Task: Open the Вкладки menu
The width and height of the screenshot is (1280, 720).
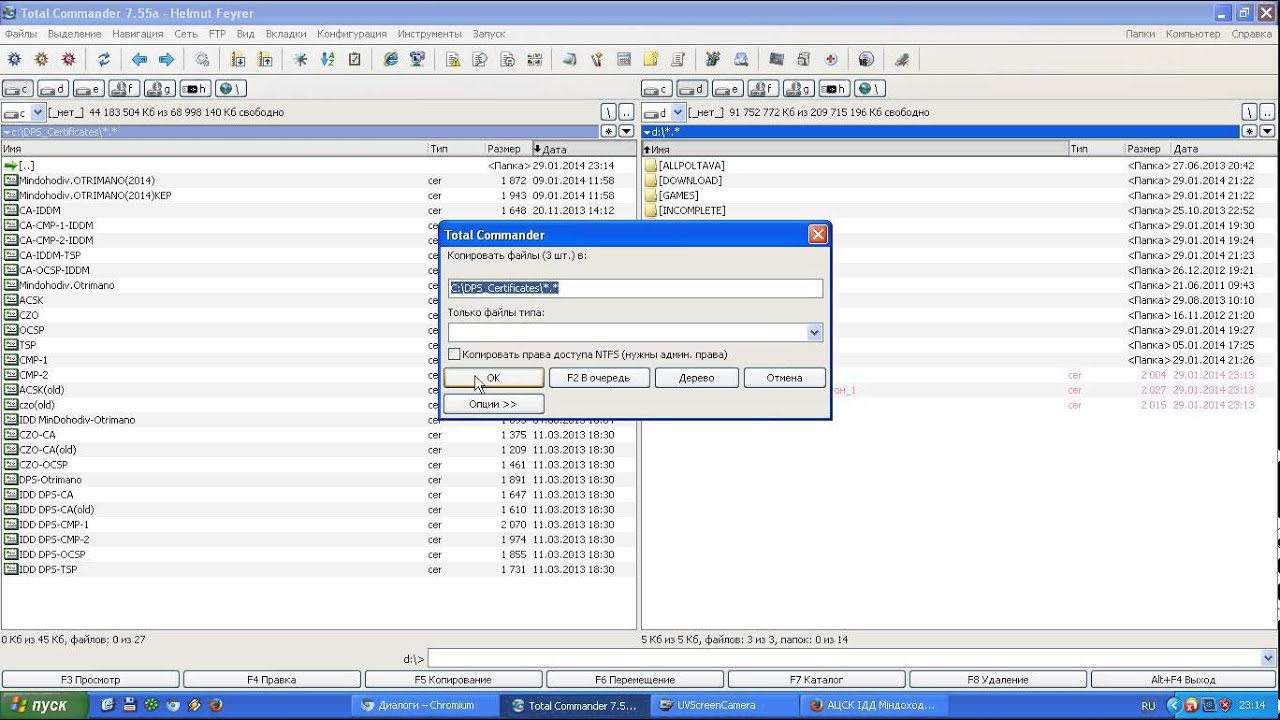Action: pyautogui.click(x=286, y=34)
